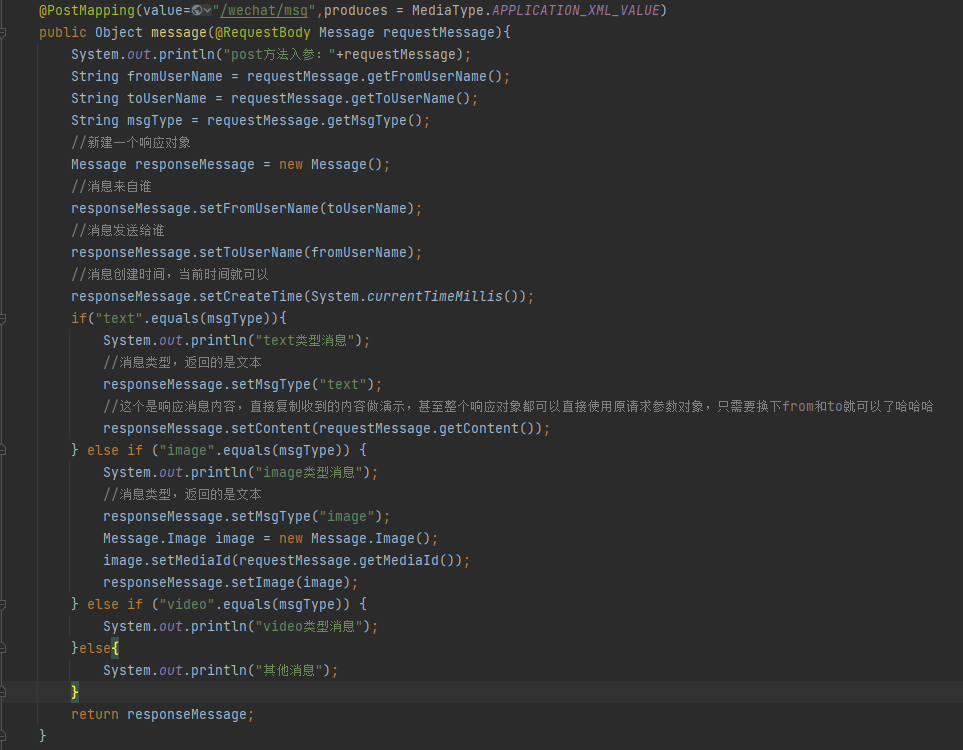Viewport: 963px width, 750px height.
Task: Click the setImage(image) statement
Action: pyautogui.click(x=230, y=582)
